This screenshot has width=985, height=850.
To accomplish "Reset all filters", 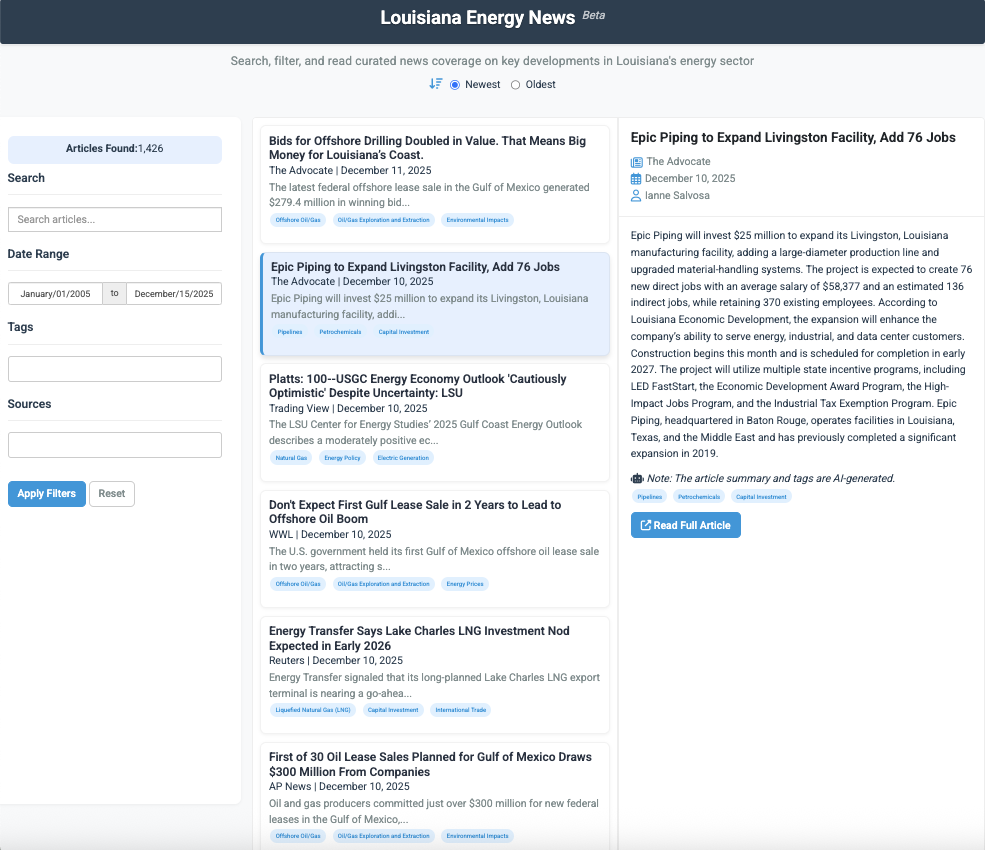I will pyautogui.click(x=112, y=494).
